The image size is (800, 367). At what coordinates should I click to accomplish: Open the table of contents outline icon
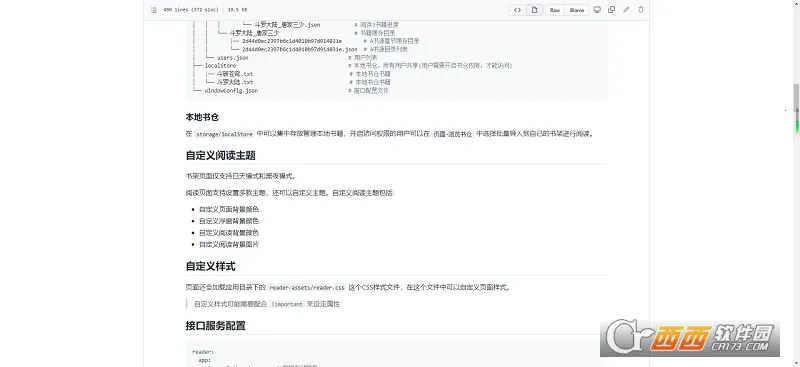click(153, 10)
